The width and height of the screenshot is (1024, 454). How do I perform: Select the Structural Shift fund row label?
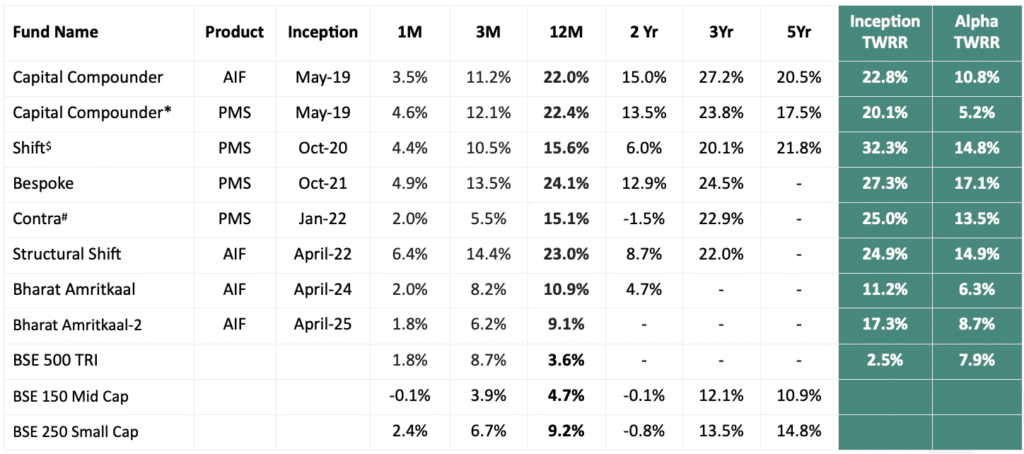(x=67, y=253)
